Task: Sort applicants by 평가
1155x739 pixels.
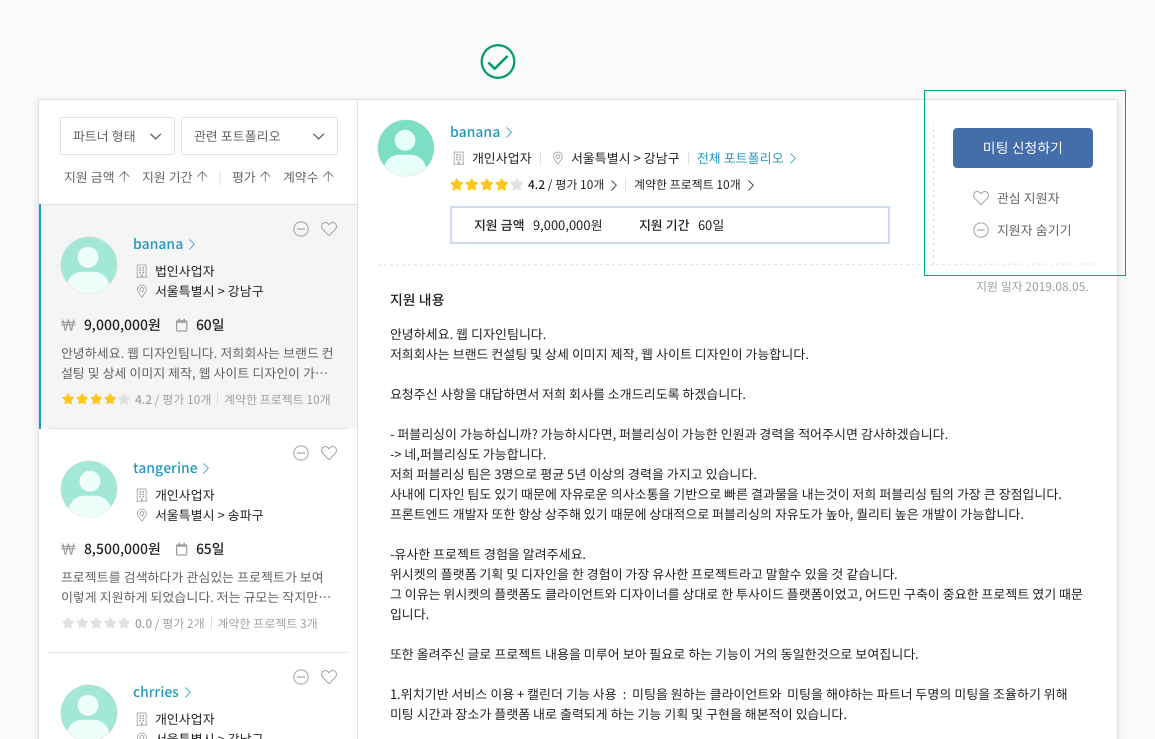Action: coord(251,177)
